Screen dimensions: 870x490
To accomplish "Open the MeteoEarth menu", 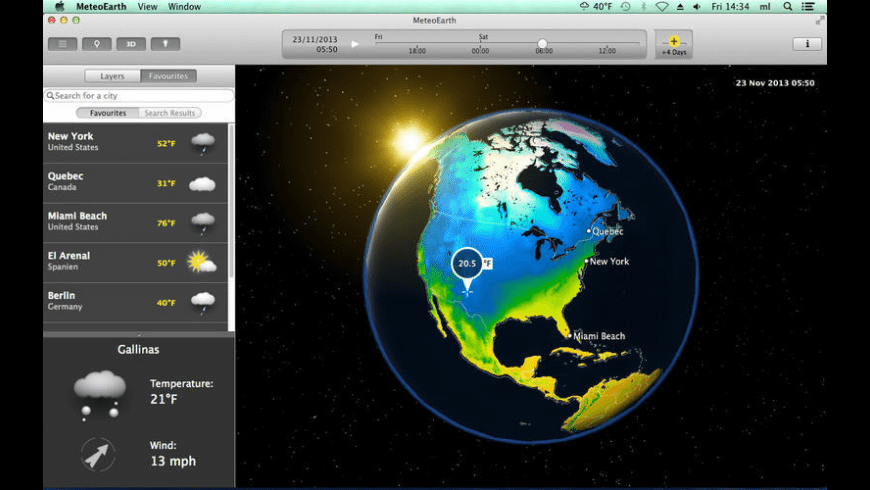I will click(101, 7).
